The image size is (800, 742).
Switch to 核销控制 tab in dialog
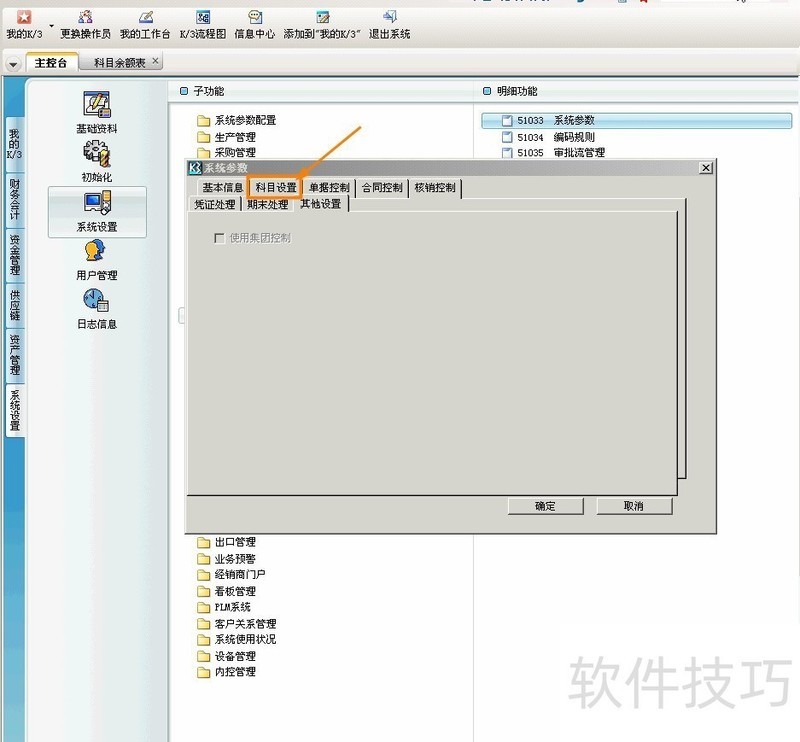coord(435,188)
